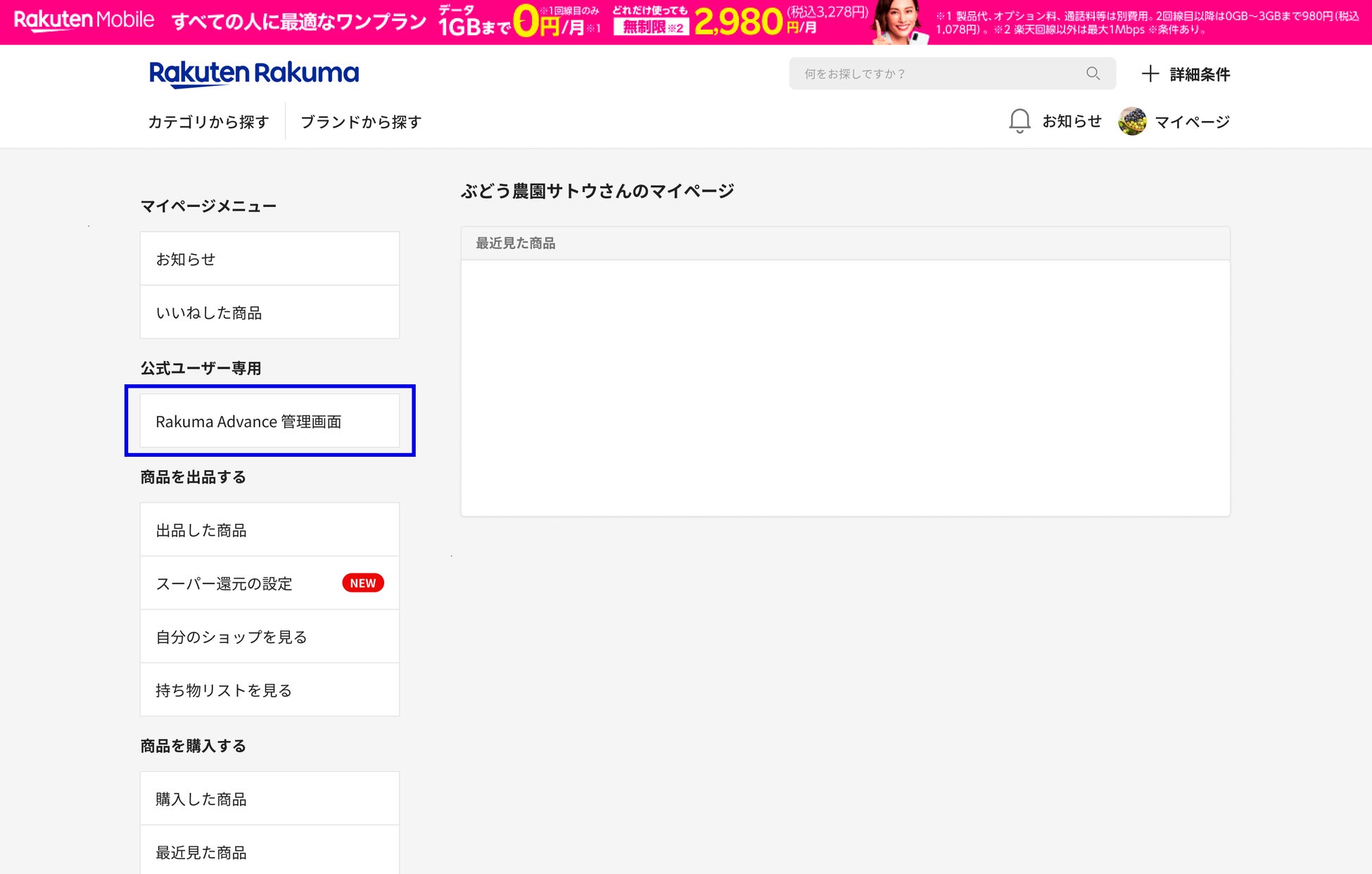Open ブランドから探す menu

[361, 122]
